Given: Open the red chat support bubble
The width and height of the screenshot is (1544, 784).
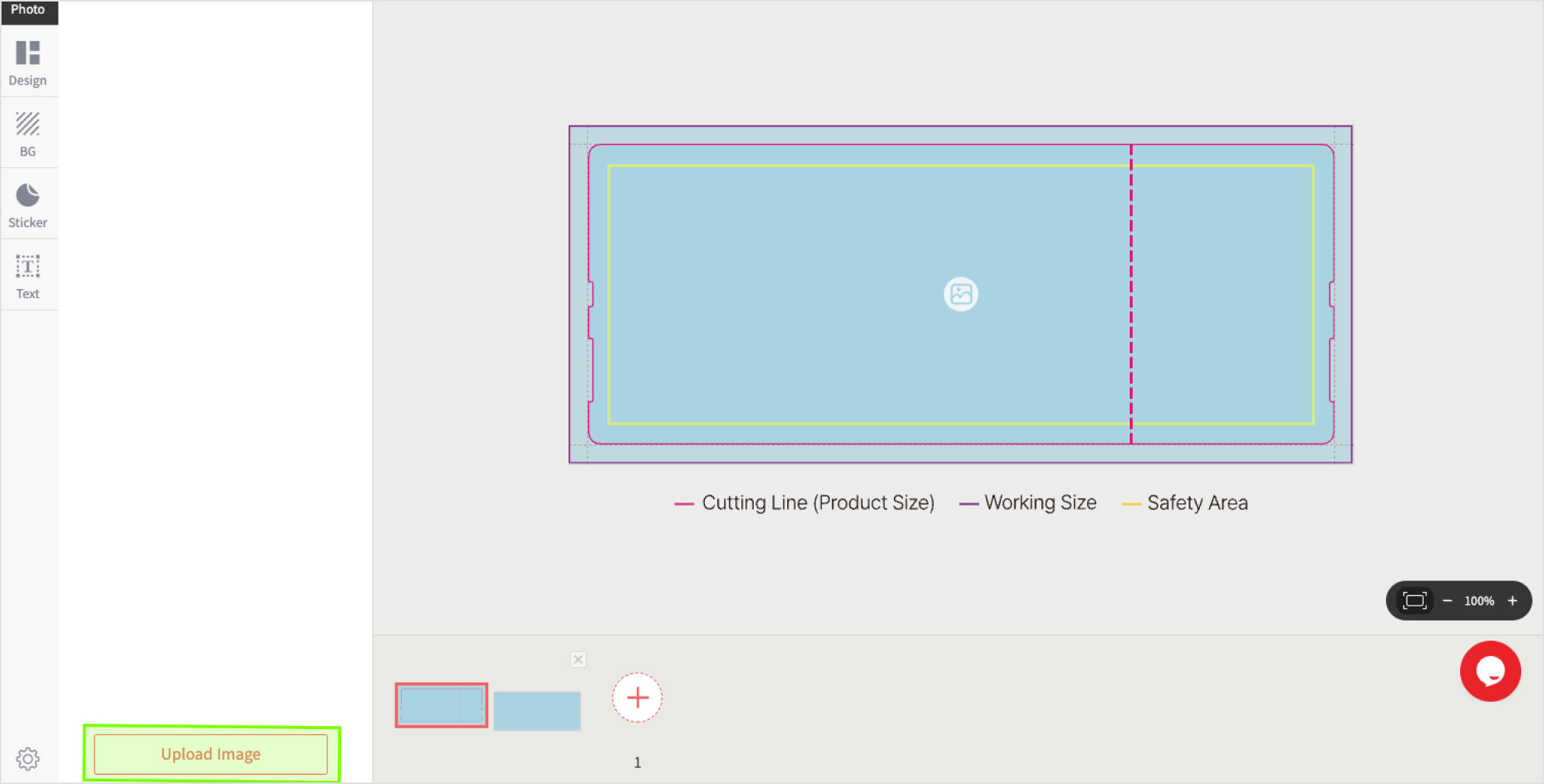Looking at the screenshot, I should pyautogui.click(x=1490, y=671).
